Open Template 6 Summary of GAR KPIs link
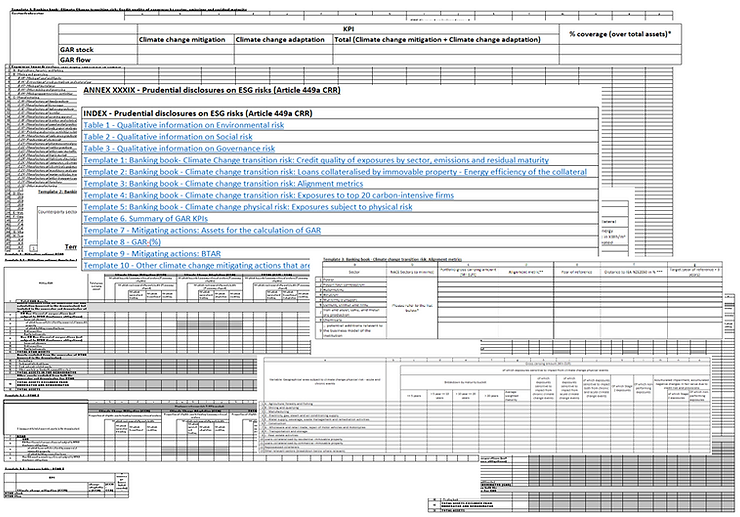The image size is (740, 517). click(145, 219)
